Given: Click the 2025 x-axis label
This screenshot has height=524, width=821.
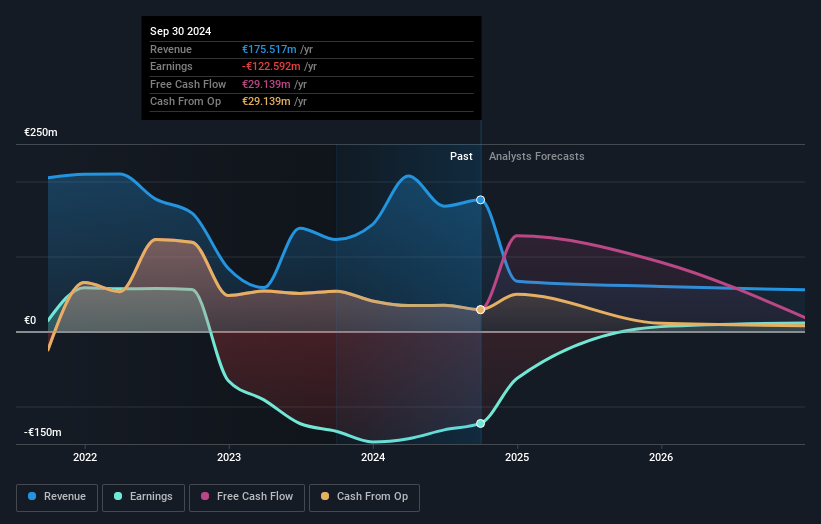Looking at the screenshot, I should (x=517, y=458).
